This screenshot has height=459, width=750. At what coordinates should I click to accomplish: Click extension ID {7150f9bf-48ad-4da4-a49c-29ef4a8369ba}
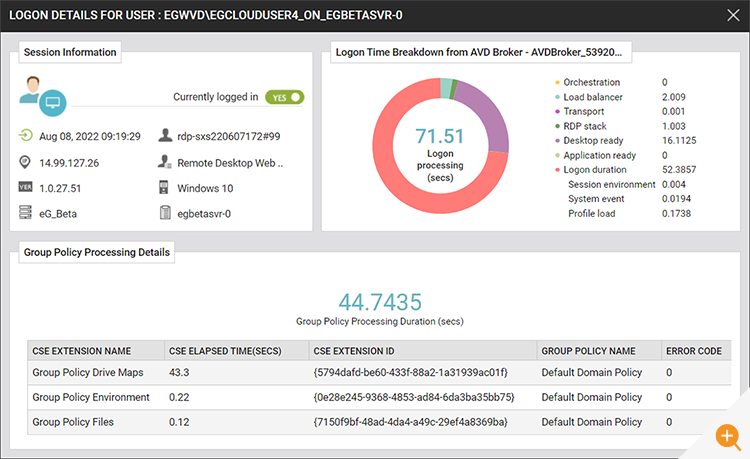(x=410, y=422)
